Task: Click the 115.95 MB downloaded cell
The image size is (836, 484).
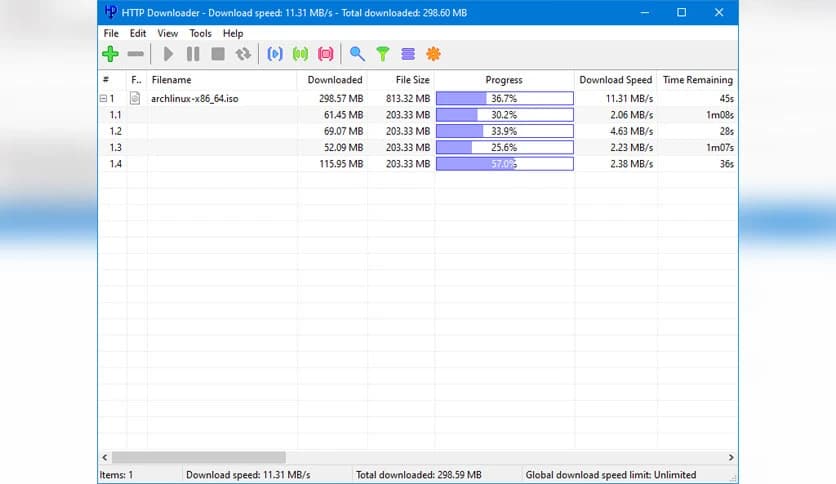Action: click(x=341, y=164)
